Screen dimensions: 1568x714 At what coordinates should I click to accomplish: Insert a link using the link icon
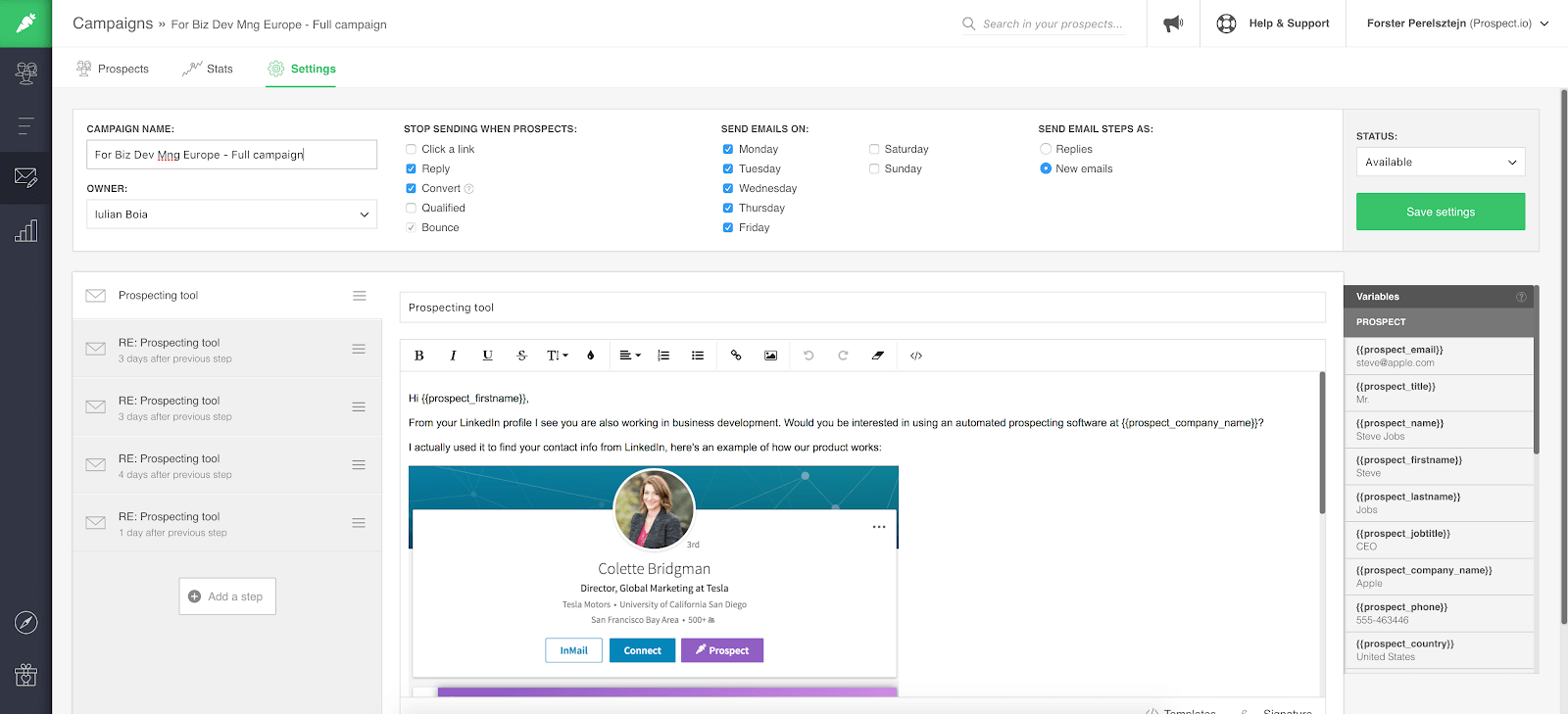[x=736, y=356]
